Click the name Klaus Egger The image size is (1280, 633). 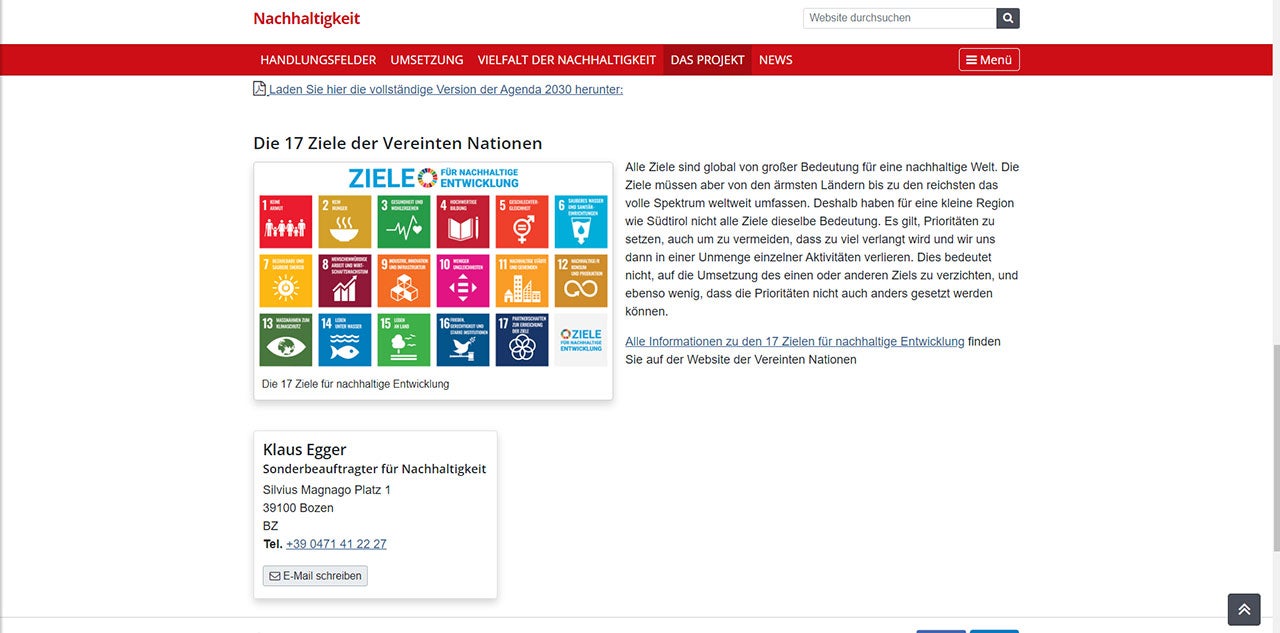click(x=305, y=450)
